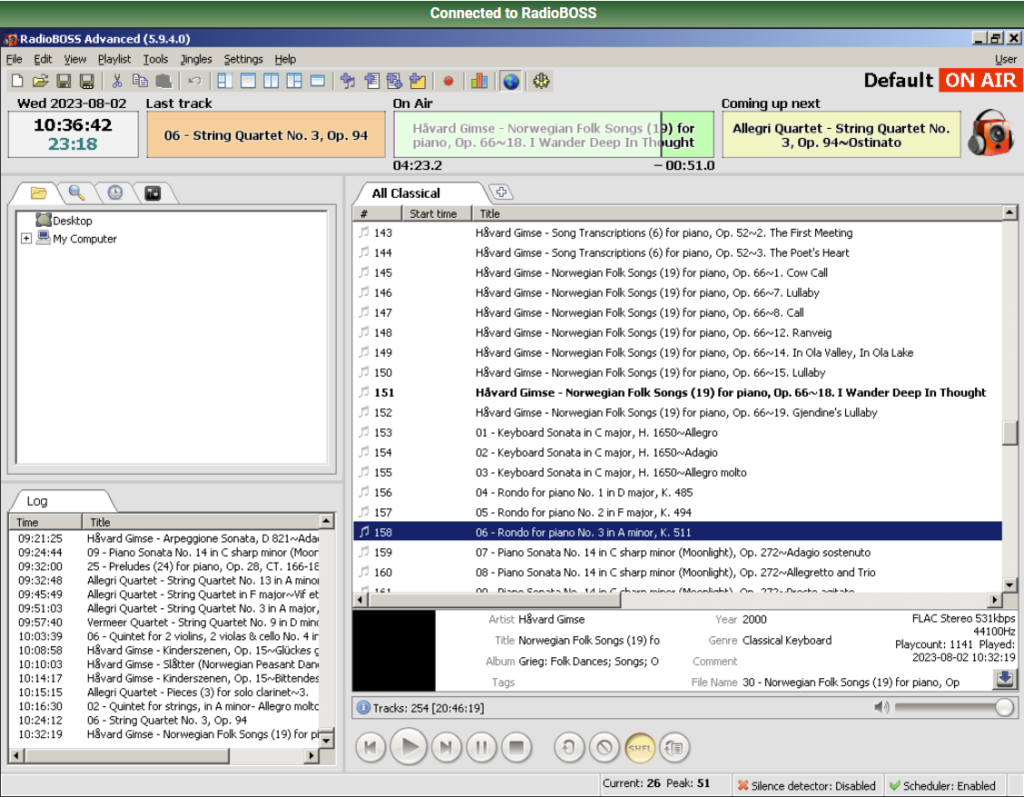Image resolution: width=1024 pixels, height=797 pixels.
Task: Select the Log tab
Action: coord(62,501)
